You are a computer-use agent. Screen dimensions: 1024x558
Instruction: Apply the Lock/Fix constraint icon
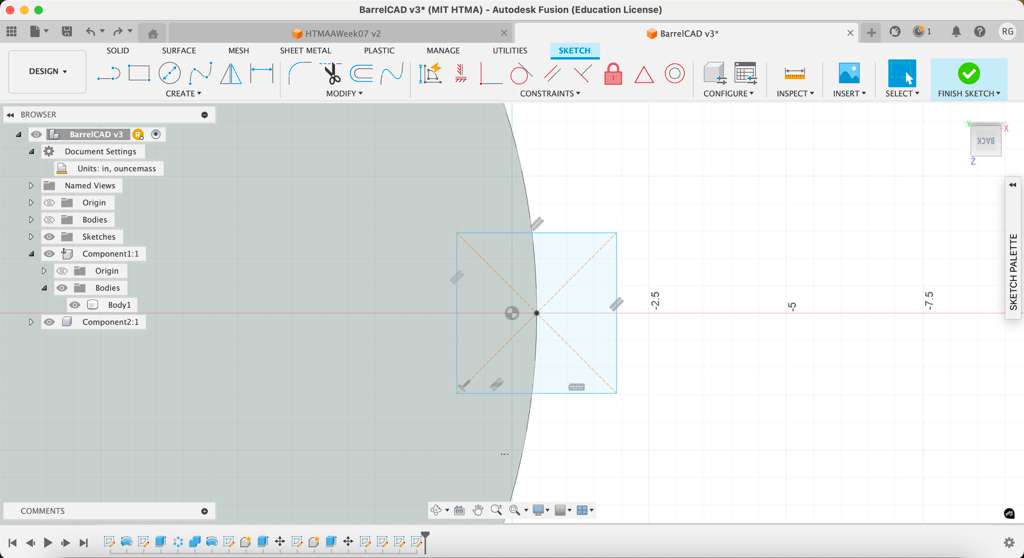pos(613,74)
